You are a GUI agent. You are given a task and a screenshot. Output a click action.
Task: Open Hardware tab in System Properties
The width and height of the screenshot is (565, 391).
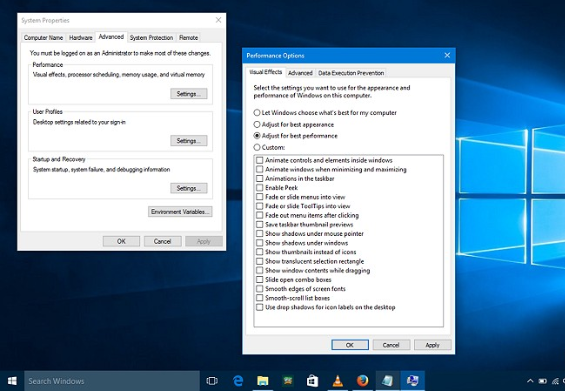point(81,37)
